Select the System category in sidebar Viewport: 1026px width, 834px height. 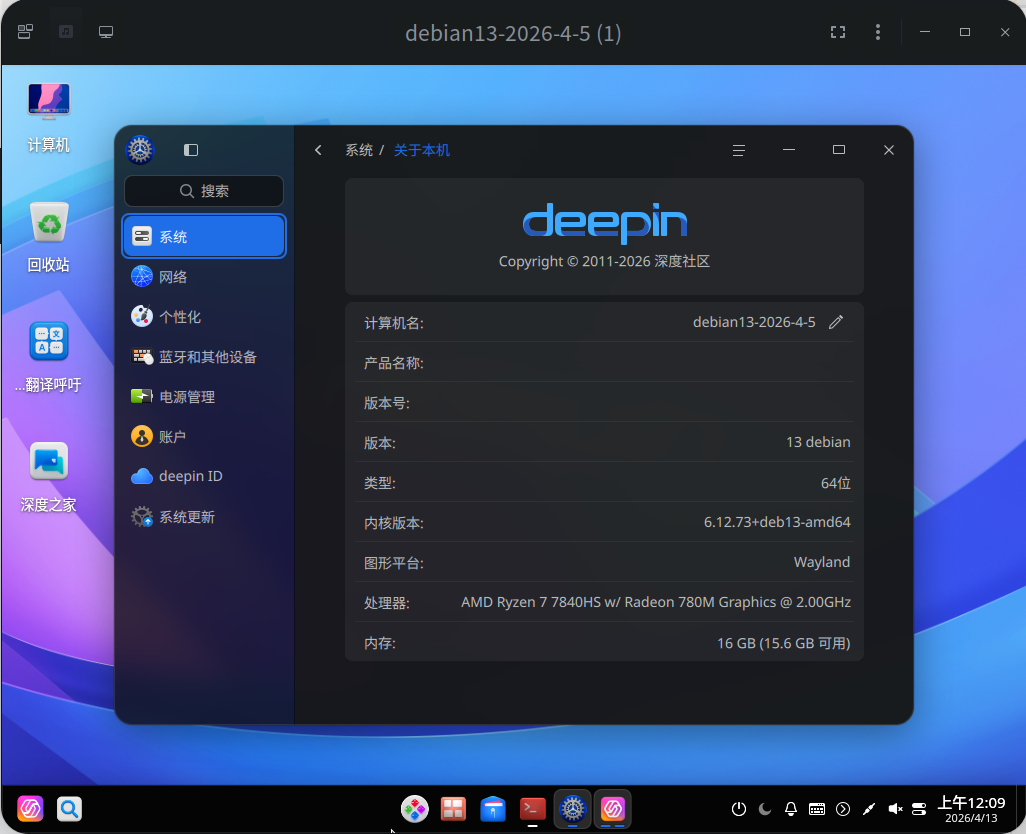point(204,237)
